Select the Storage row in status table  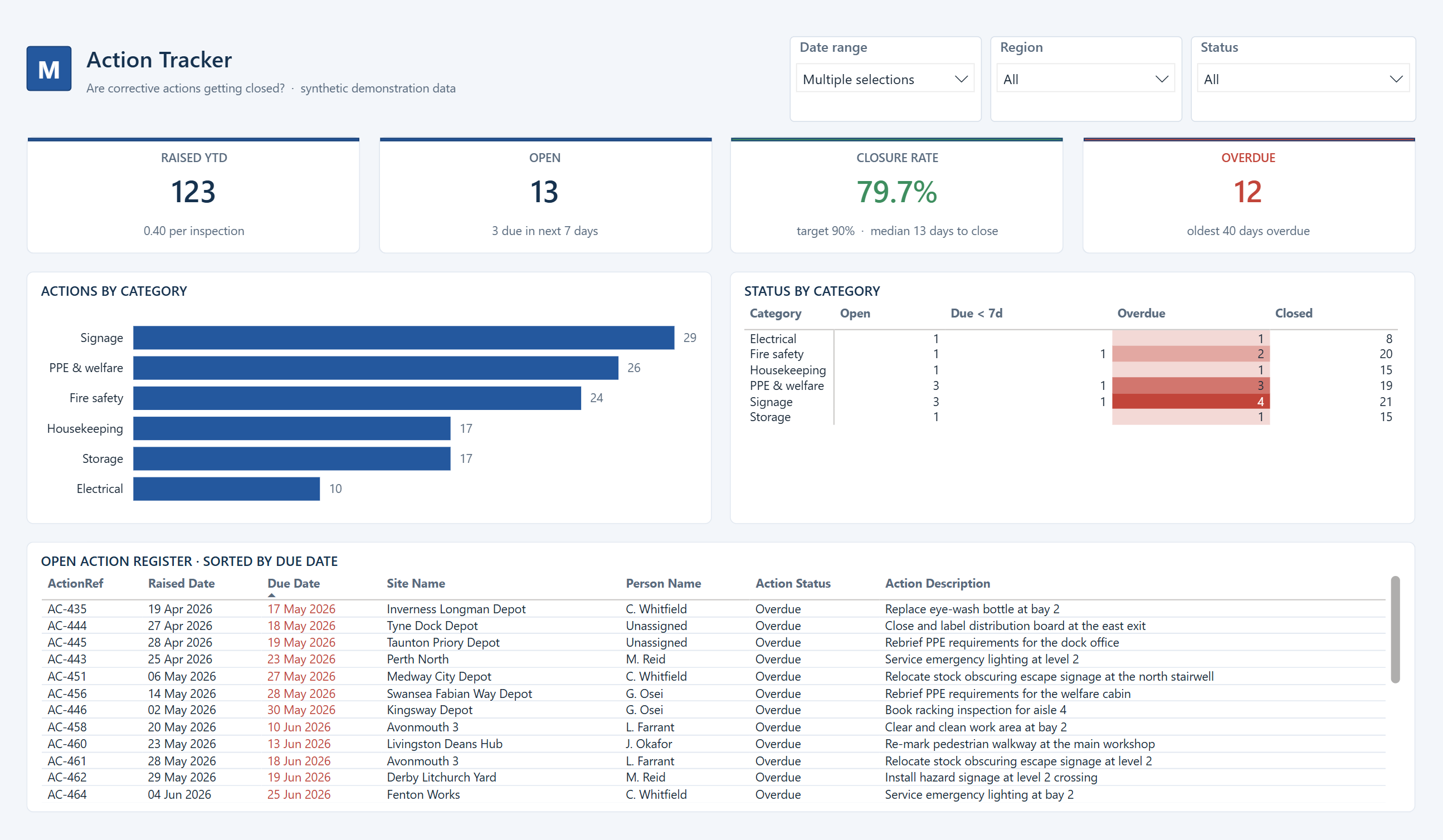[x=1071, y=417]
